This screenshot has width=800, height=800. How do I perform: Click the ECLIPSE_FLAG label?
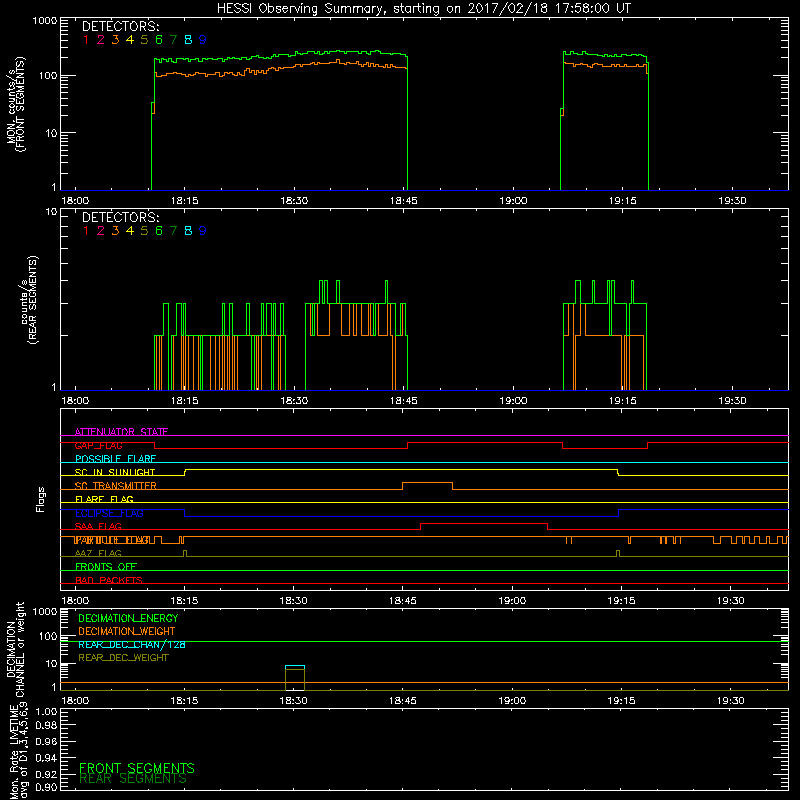109,513
